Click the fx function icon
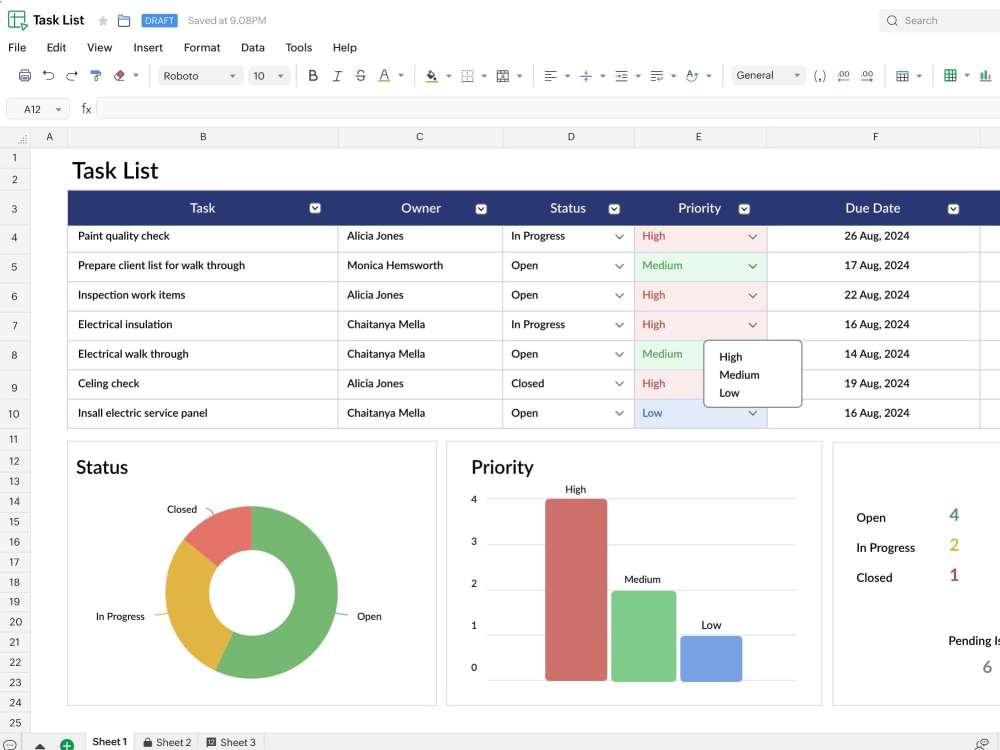This screenshot has height=750, width=1000. tap(86, 109)
